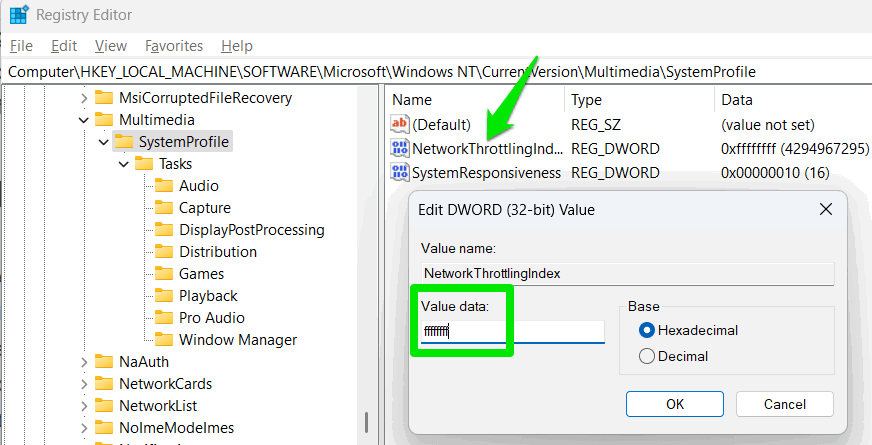
Task: Select the Decimal base option
Action: [647, 356]
